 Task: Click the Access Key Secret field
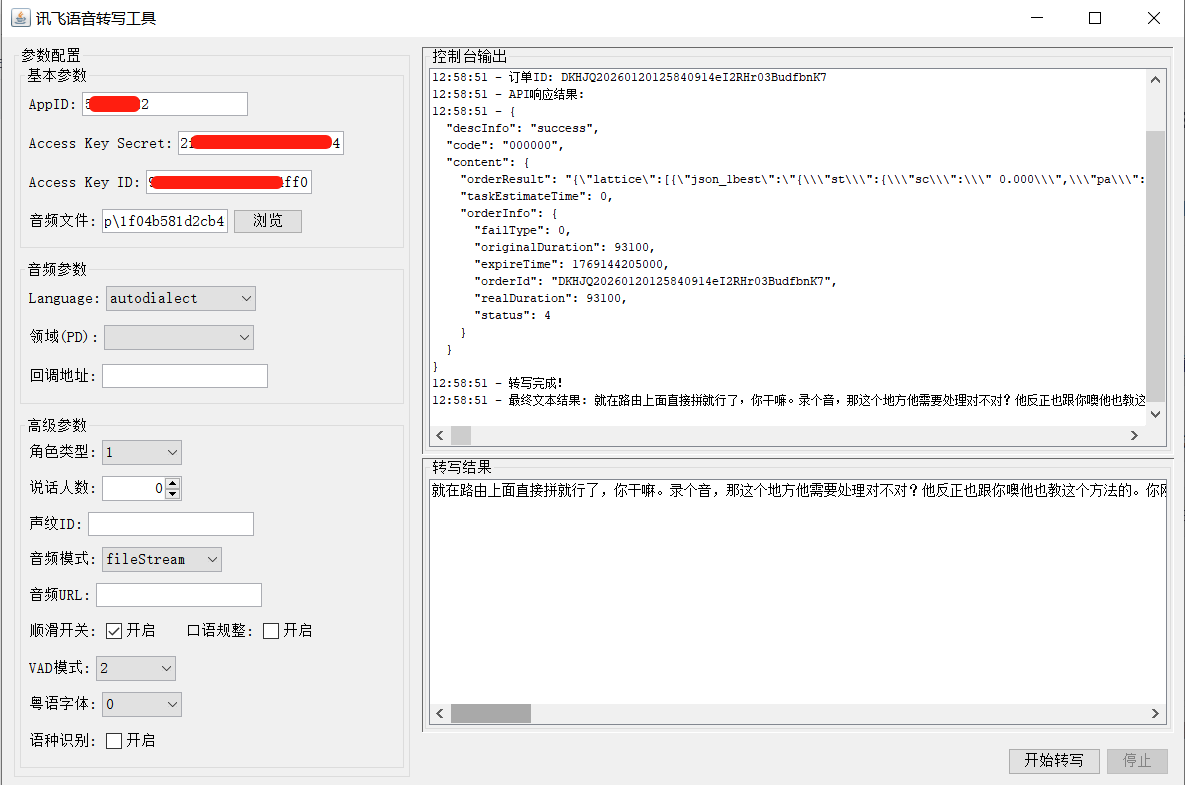click(x=261, y=143)
